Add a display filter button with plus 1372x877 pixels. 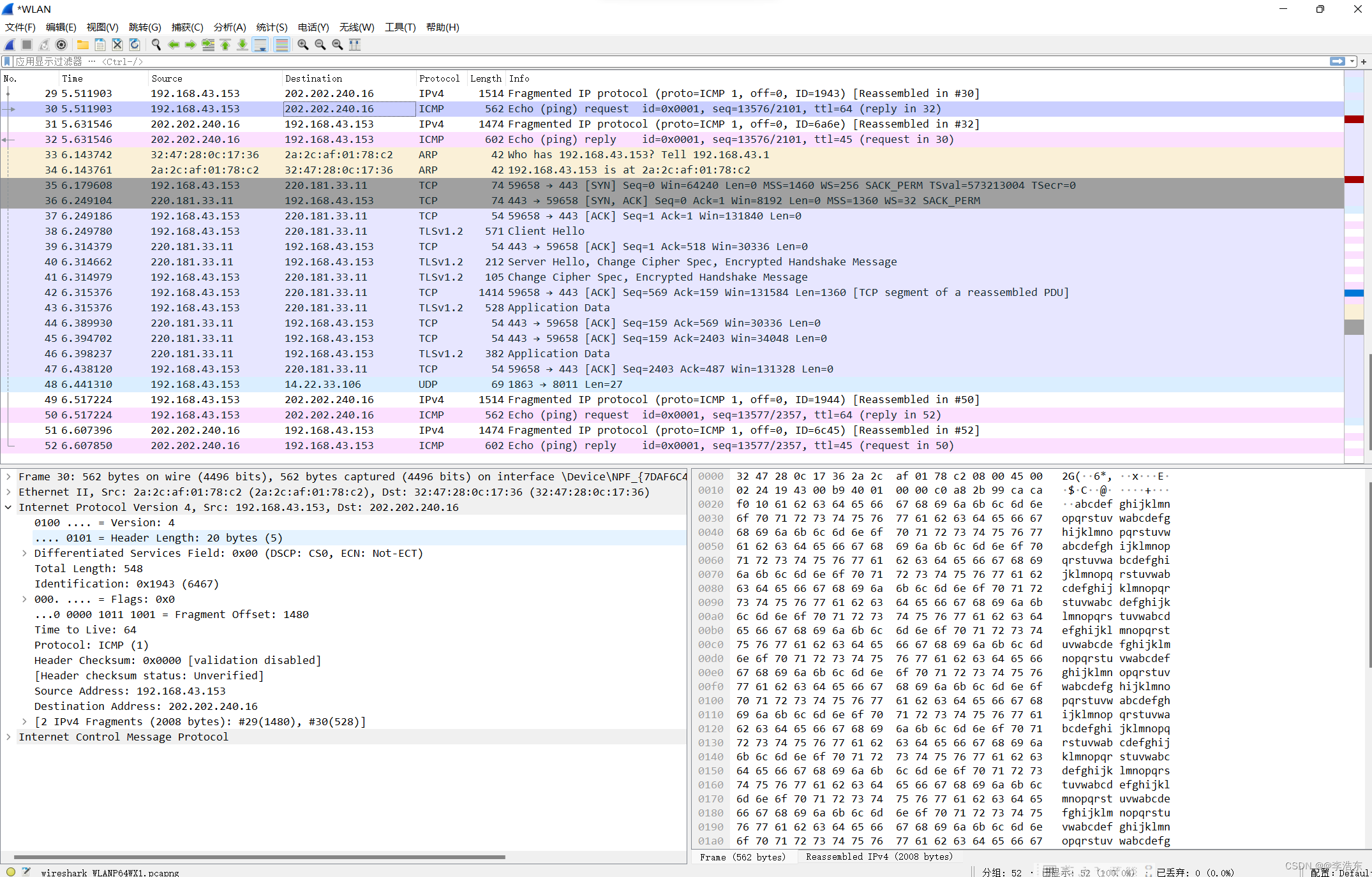(1364, 61)
